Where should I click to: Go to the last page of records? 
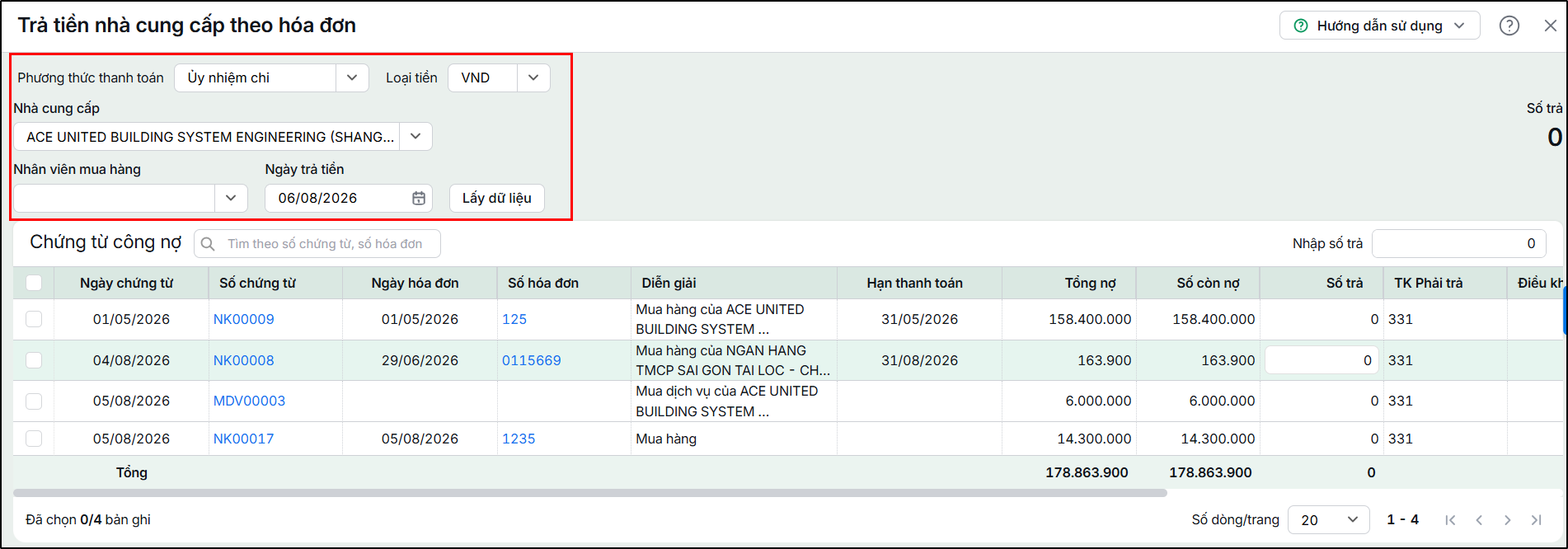coord(1536,520)
